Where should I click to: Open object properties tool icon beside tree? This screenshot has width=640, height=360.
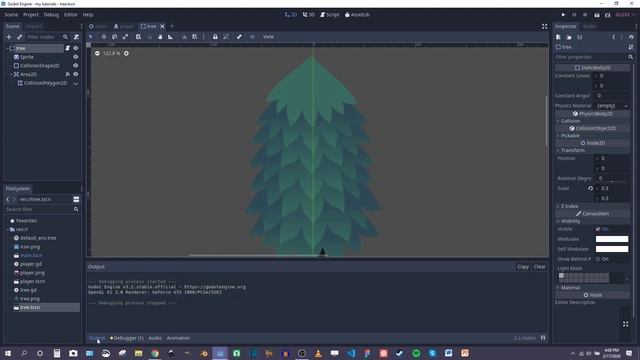(x=631, y=47)
